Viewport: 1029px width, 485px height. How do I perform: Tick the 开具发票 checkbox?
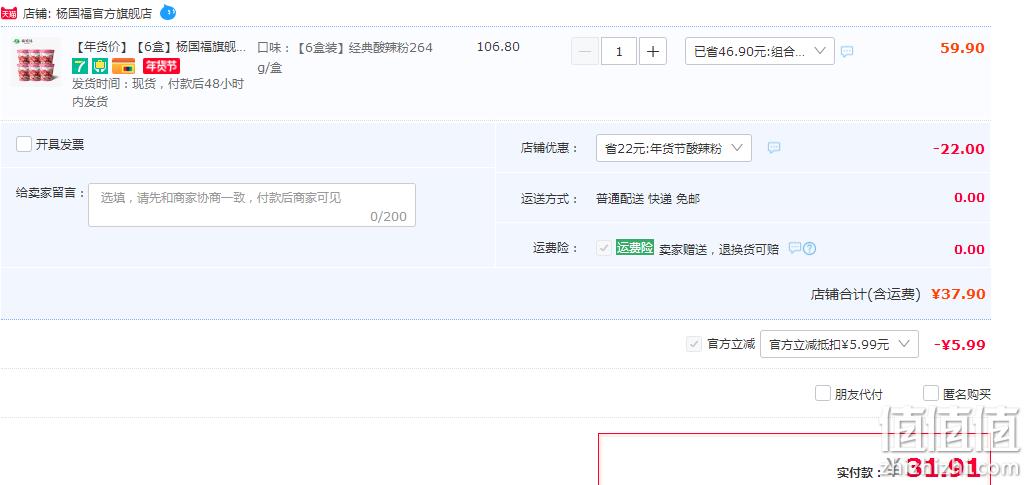(24, 144)
